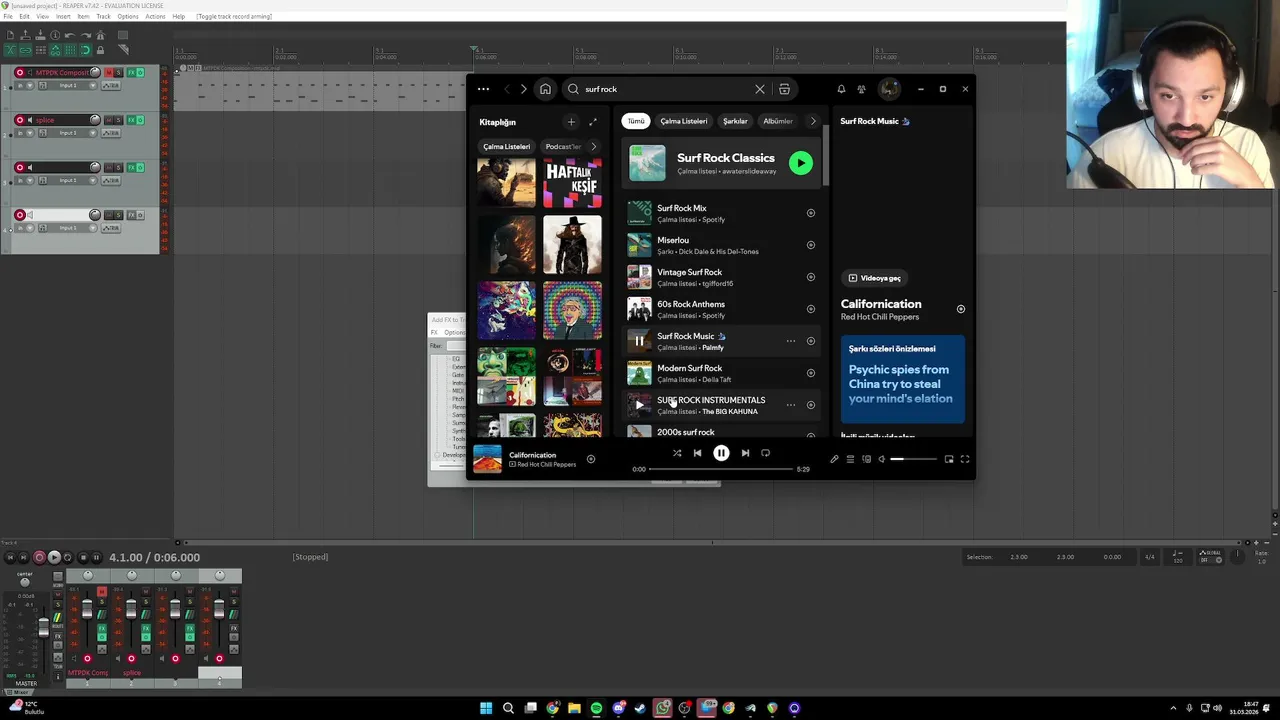The height and width of the screenshot is (720, 1280).
Task: Pause Spotify playback
Action: (721, 453)
